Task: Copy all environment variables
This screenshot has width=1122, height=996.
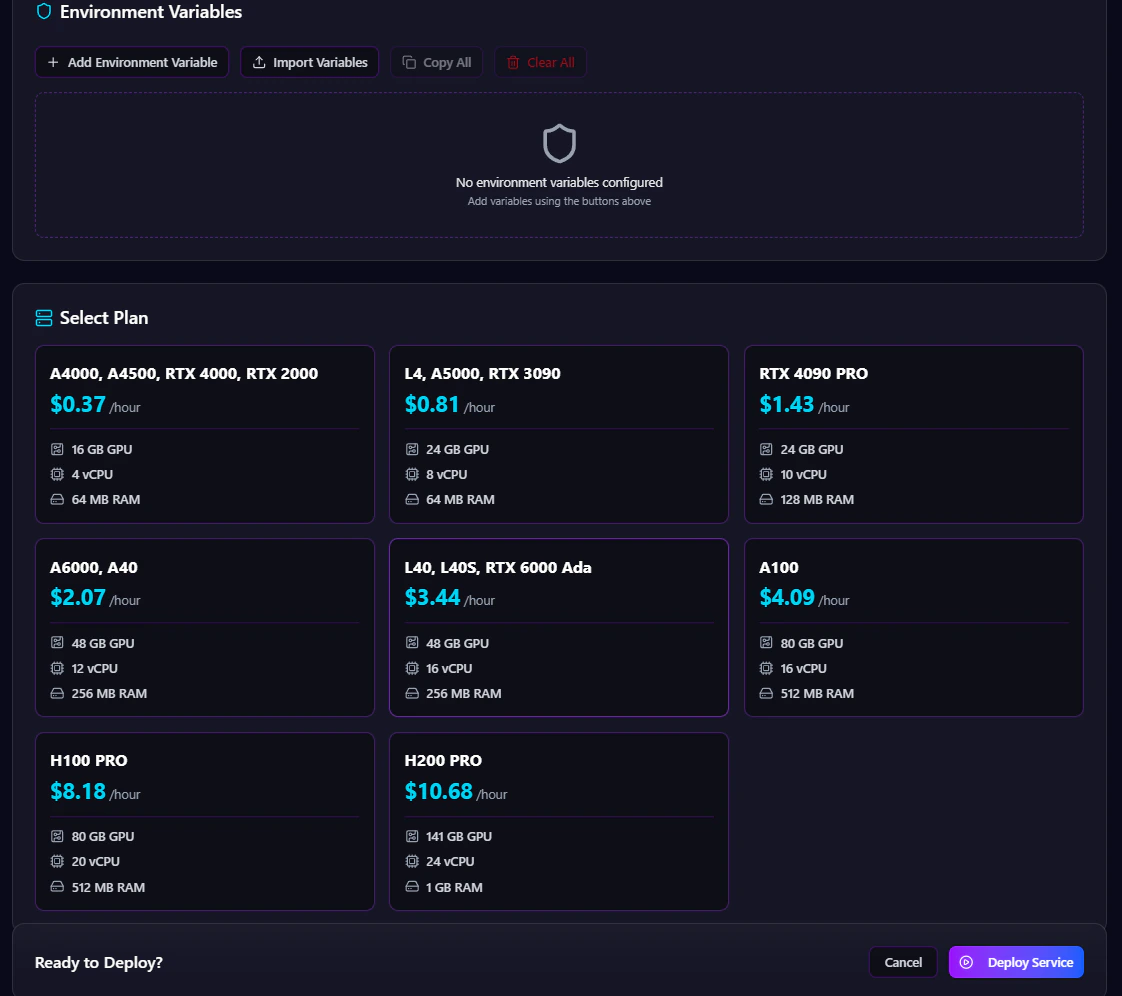Action: 436,62
